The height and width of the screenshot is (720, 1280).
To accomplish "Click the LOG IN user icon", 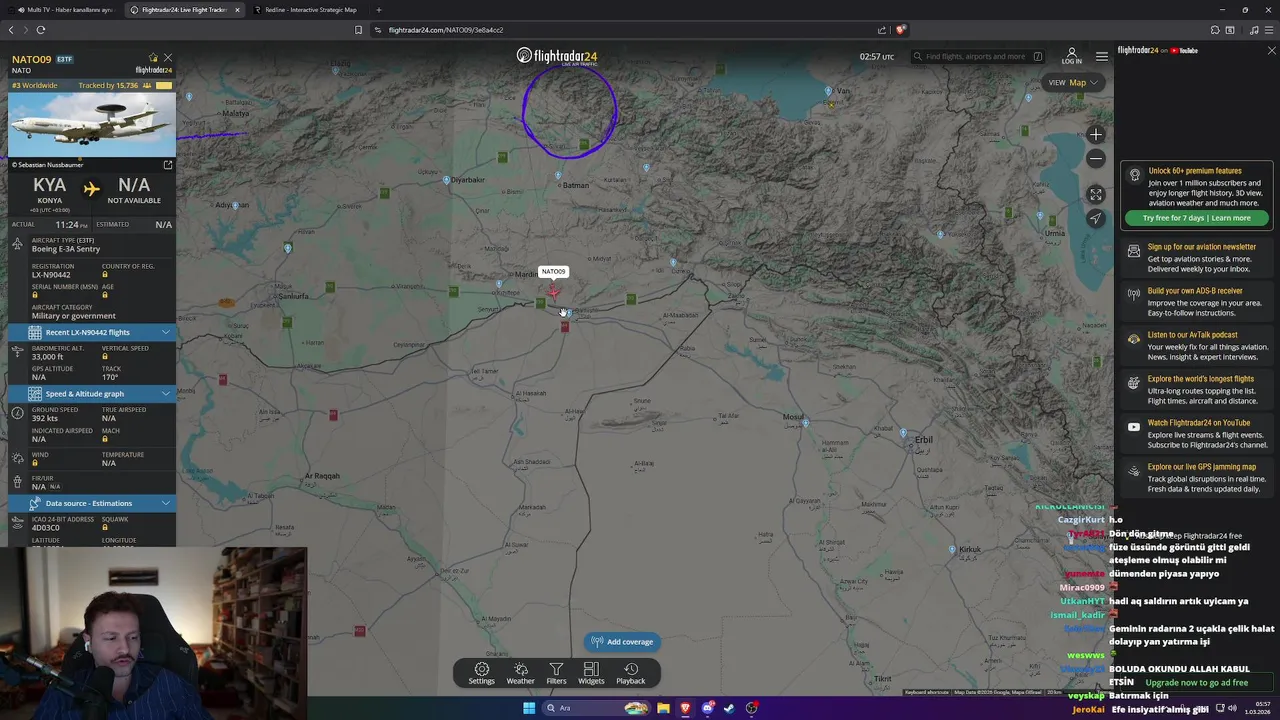I will (x=1071, y=56).
